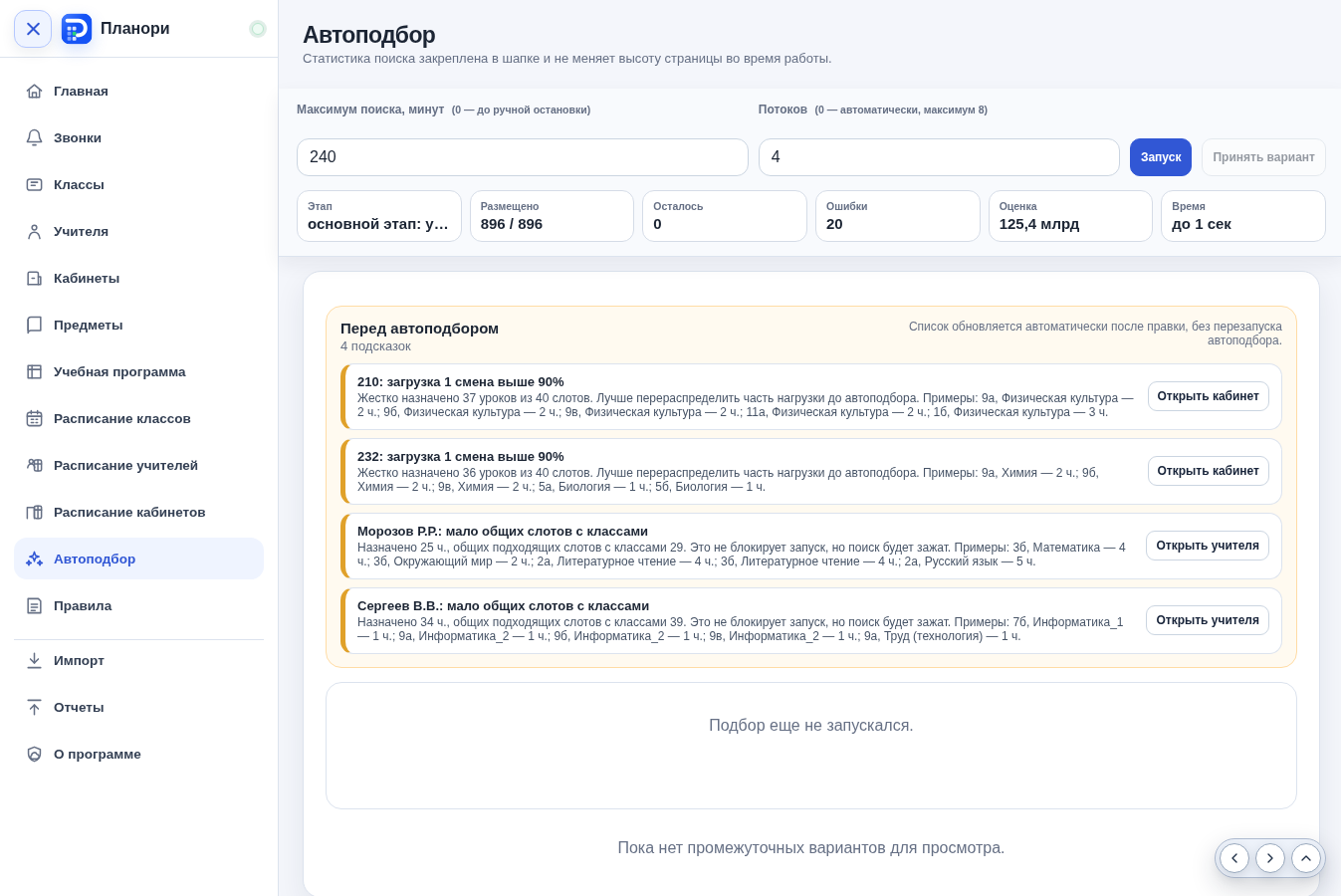1341x896 pixels.
Task: Open Учебная программа page
Action: pyautogui.click(x=138, y=371)
